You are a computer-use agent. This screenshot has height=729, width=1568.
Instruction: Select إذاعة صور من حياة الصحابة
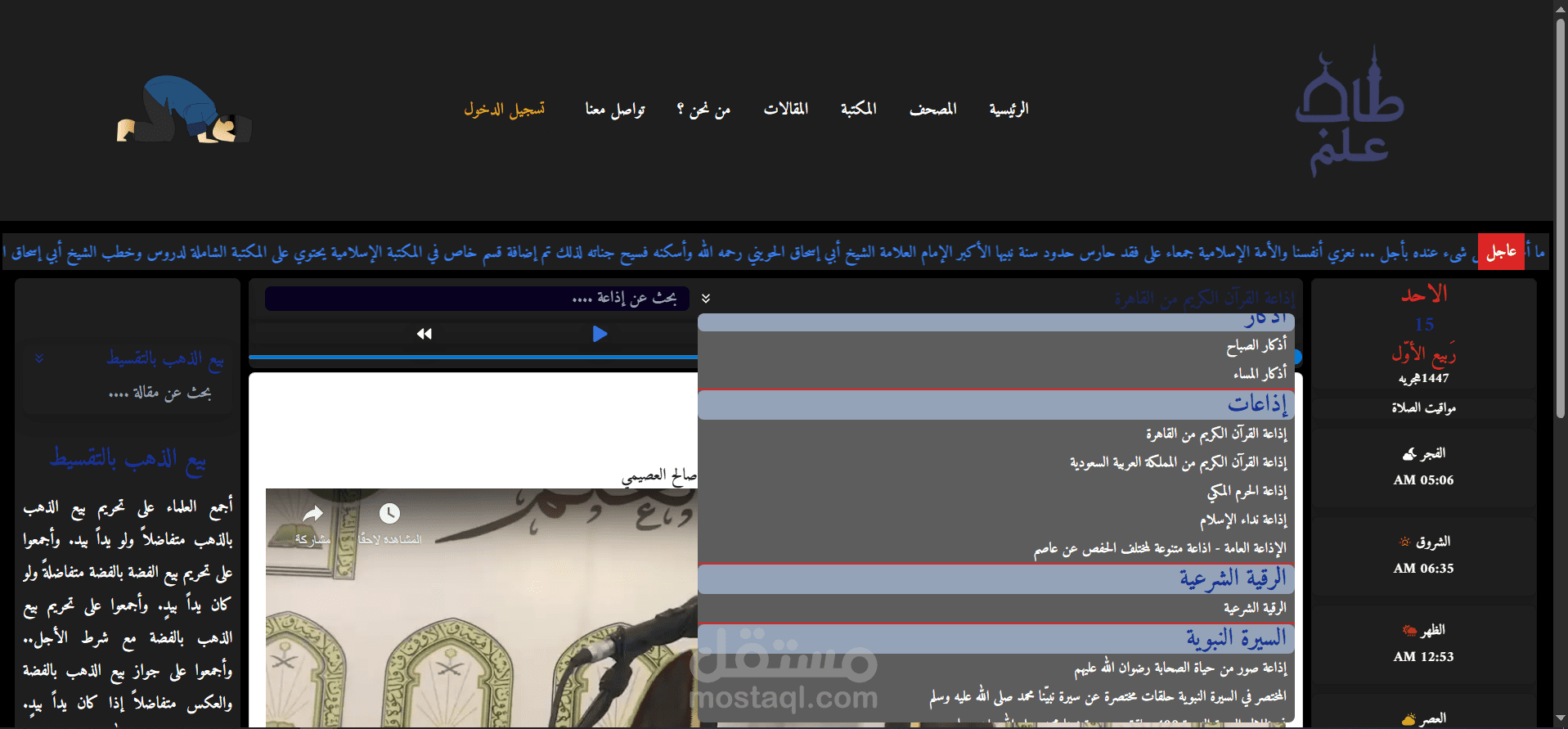(1180, 668)
